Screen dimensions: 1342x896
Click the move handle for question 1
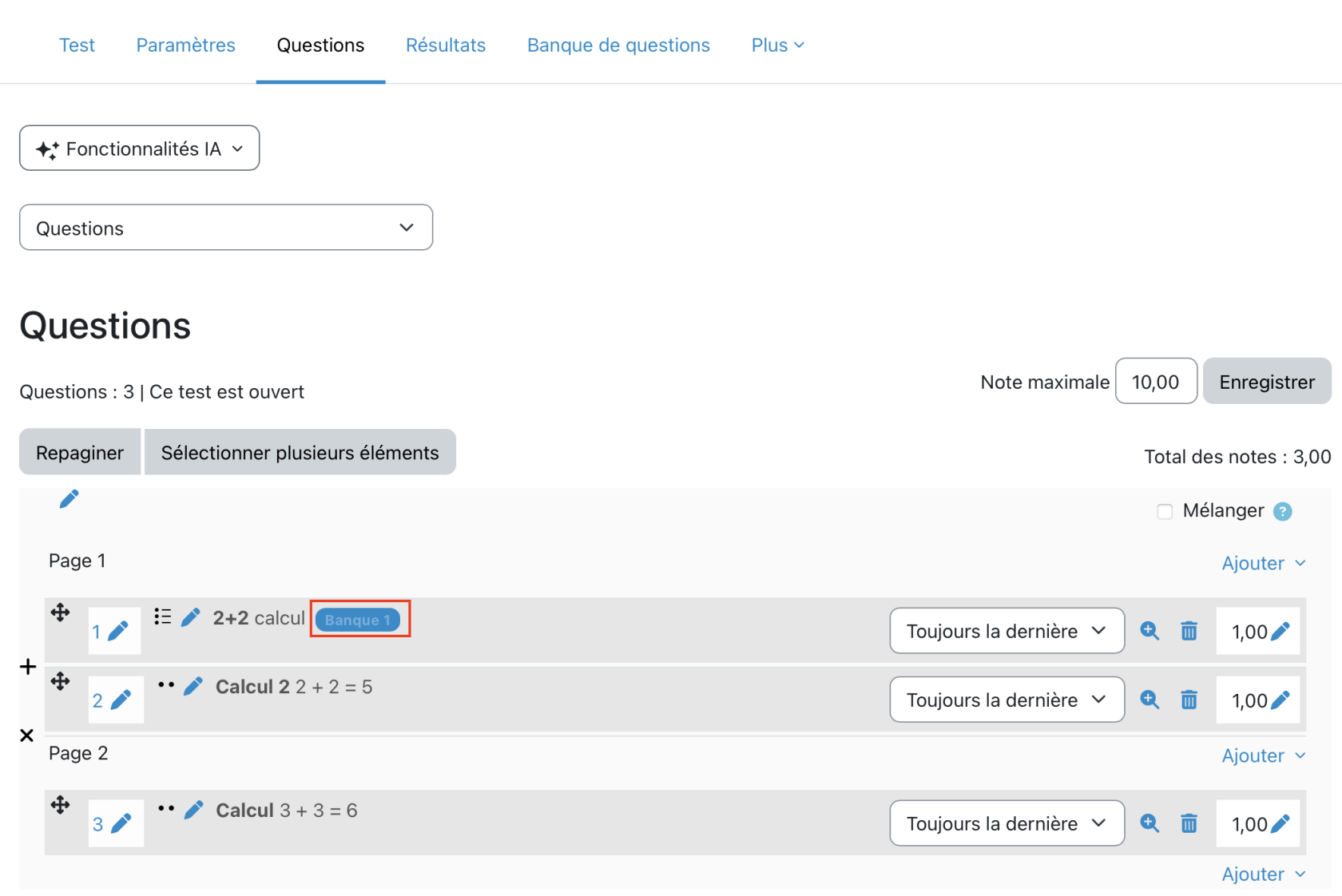(60, 613)
